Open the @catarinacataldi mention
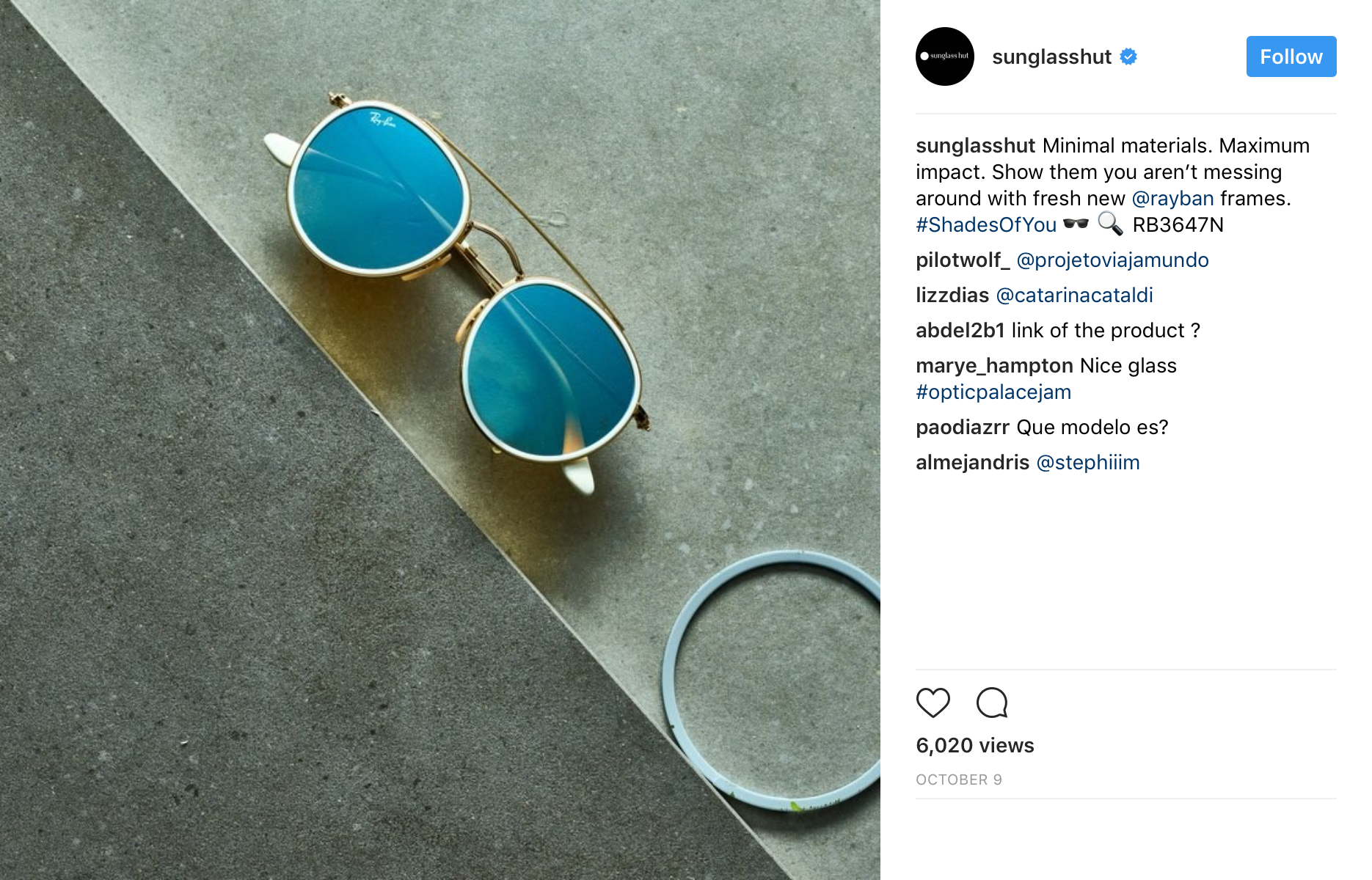Image resolution: width=1372 pixels, height=880 pixels. pos(1075,295)
